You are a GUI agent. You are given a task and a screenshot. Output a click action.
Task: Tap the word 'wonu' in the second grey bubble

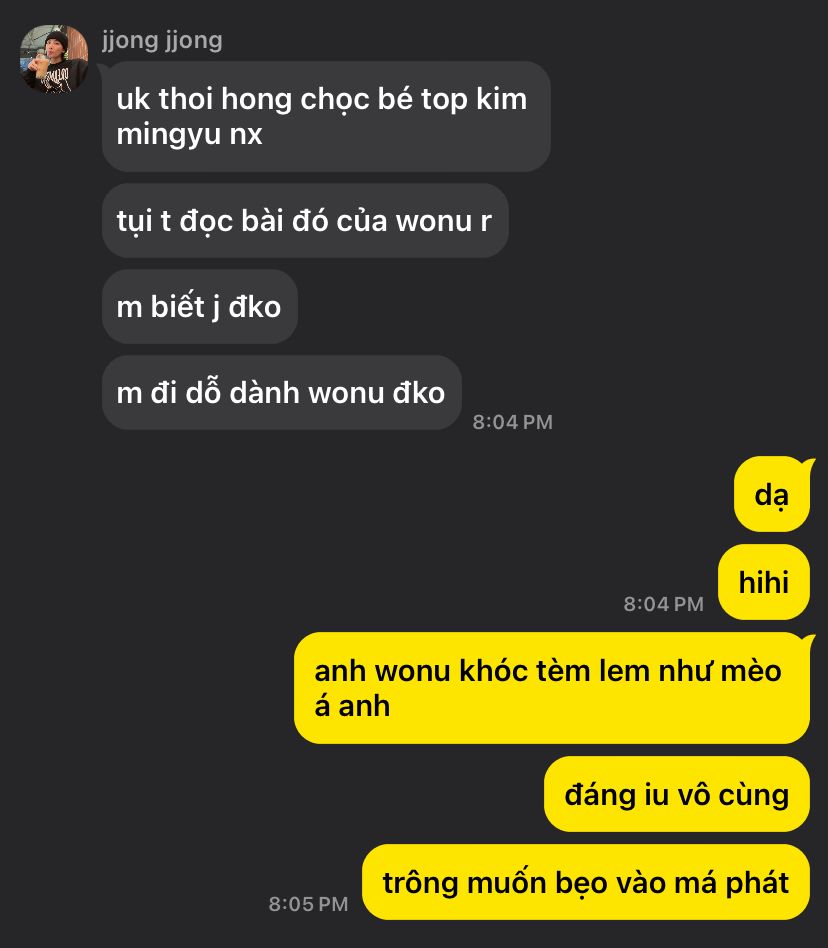coord(434,221)
